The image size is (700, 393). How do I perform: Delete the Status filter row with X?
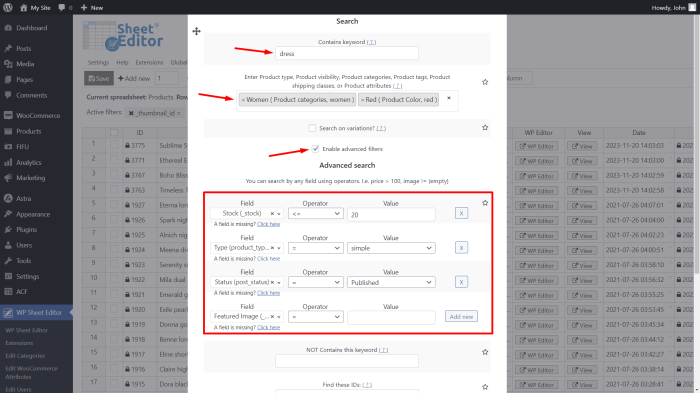coord(461,282)
